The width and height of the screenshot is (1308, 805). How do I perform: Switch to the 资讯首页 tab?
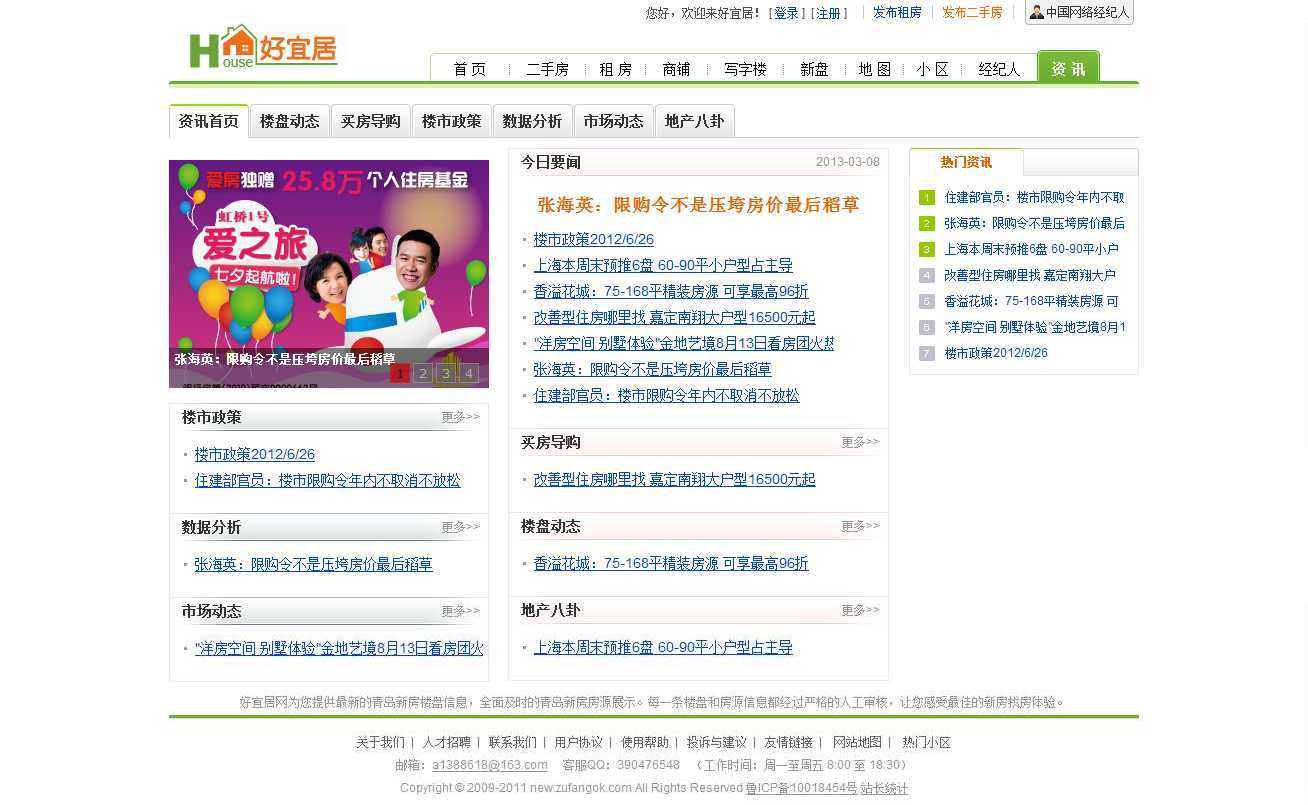(x=209, y=121)
